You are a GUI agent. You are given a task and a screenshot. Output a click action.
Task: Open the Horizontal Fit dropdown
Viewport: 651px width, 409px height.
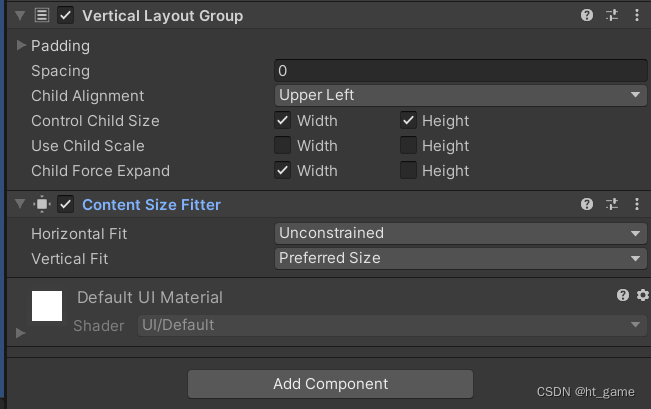coord(460,233)
